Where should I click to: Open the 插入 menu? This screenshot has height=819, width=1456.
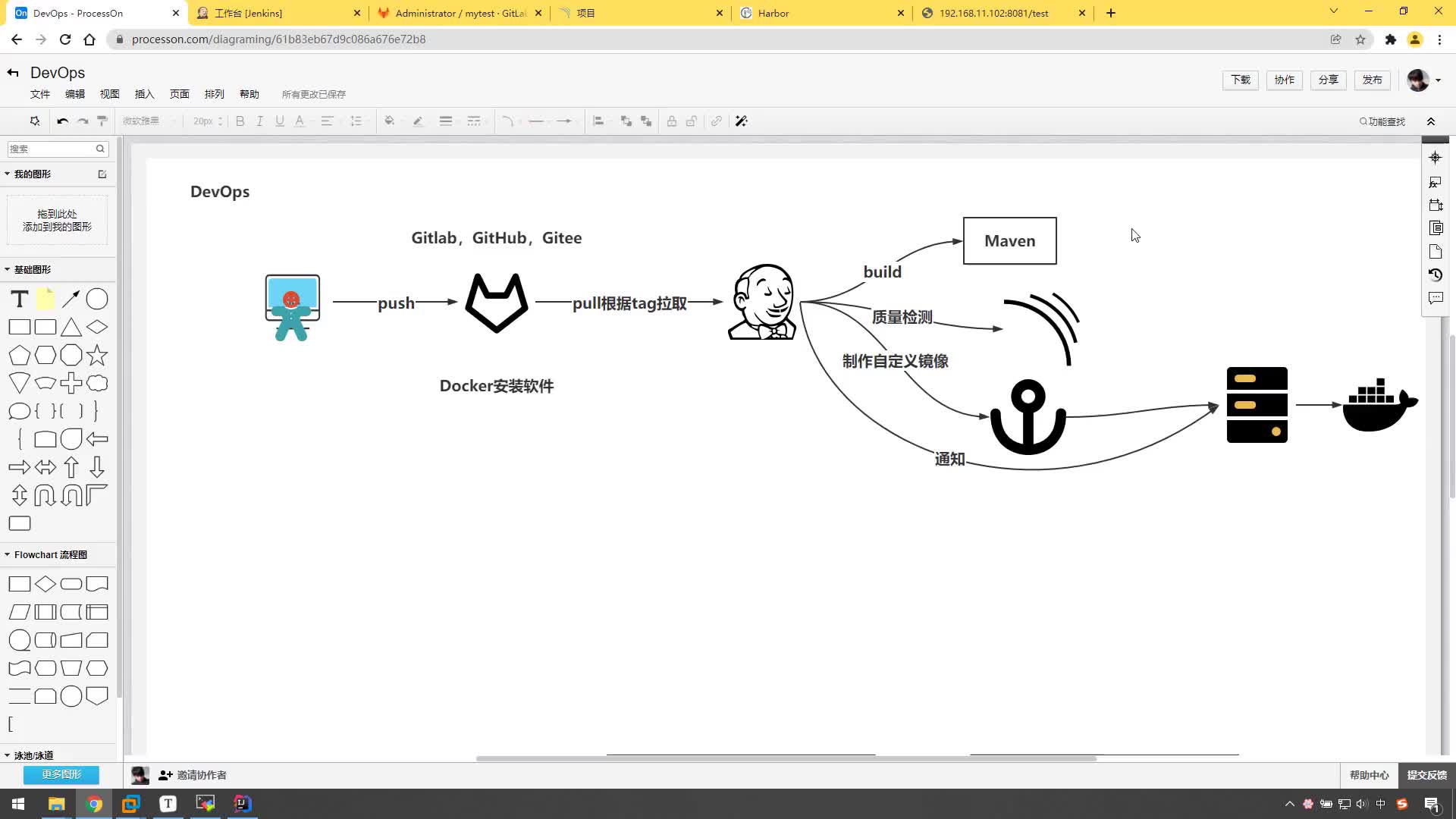click(145, 94)
